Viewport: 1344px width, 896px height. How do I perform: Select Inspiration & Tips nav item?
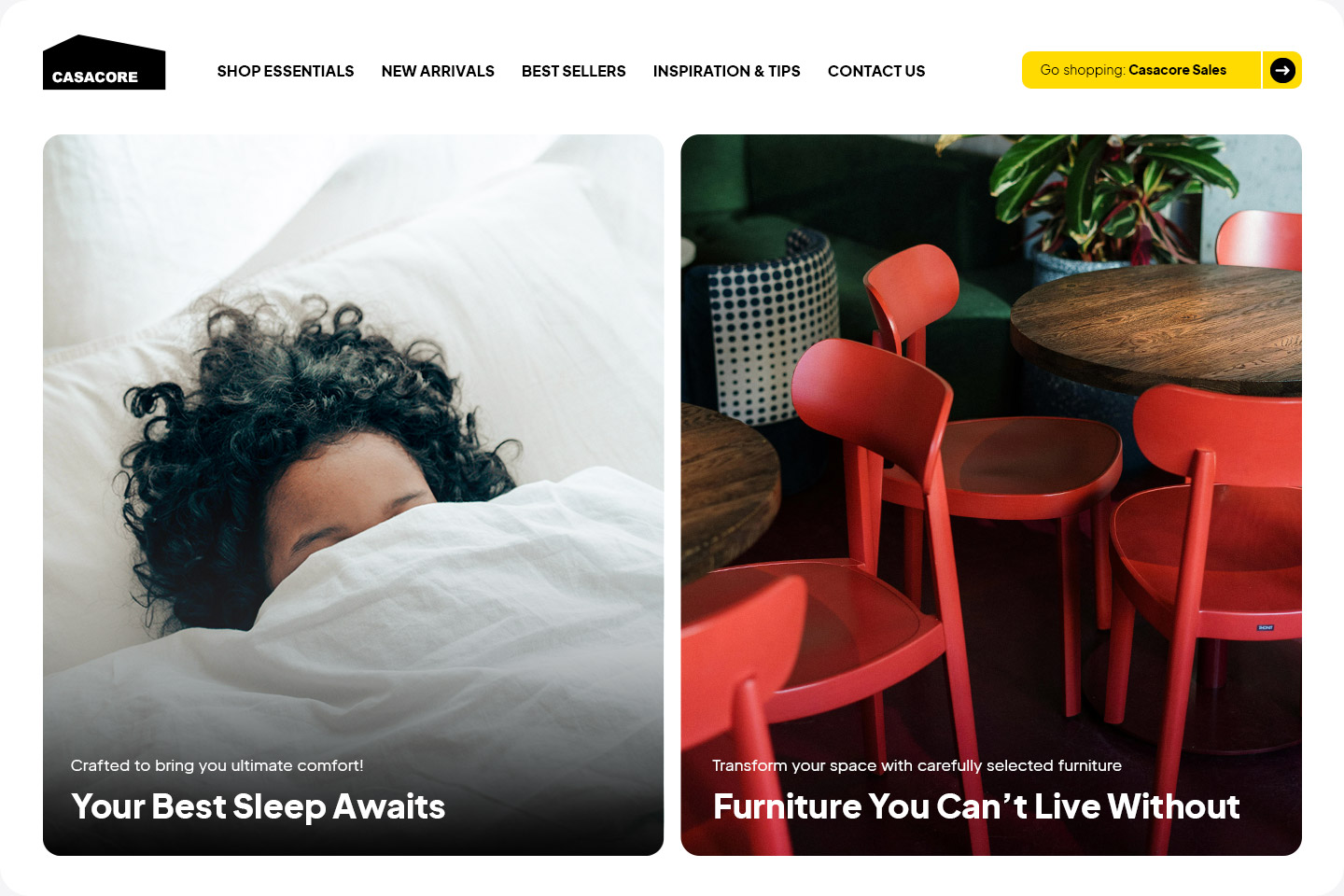click(x=727, y=71)
